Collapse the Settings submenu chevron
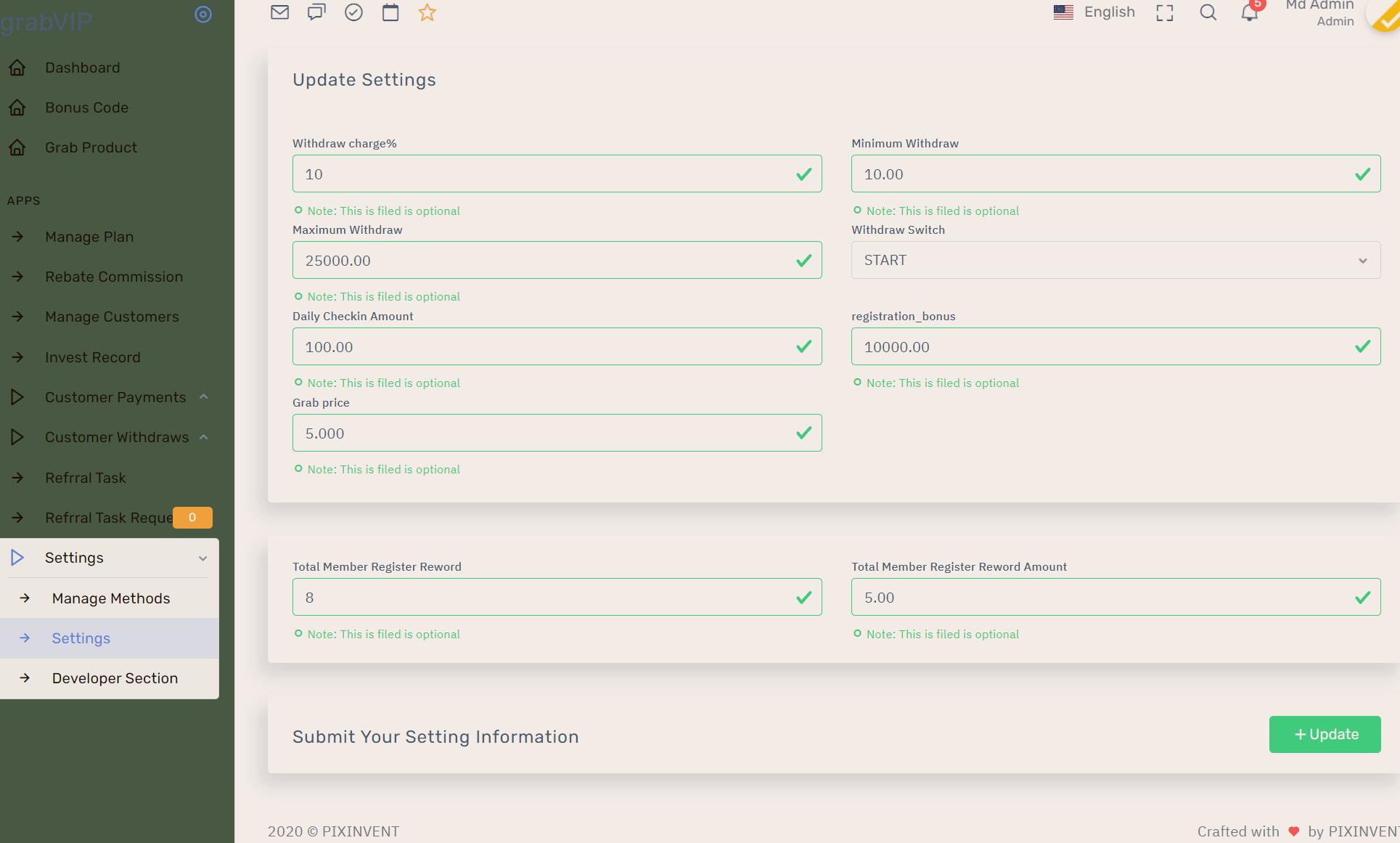The width and height of the screenshot is (1400, 843). (203, 558)
